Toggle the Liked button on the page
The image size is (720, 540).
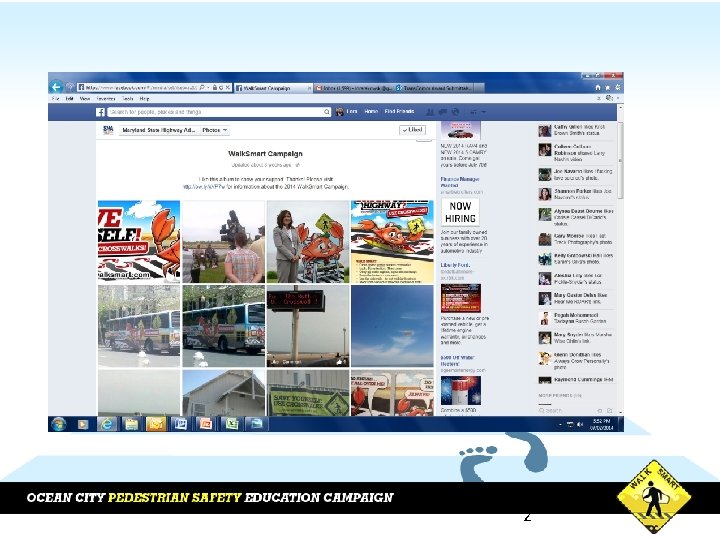(x=412, y=130)
